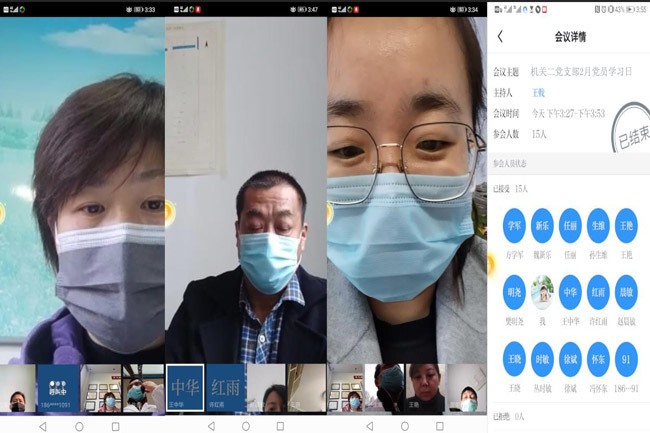Select the 中华 avatar in participant list
The height and width of the screenshot is (433, 650).
pyautogui.click(x=570, y=293)
